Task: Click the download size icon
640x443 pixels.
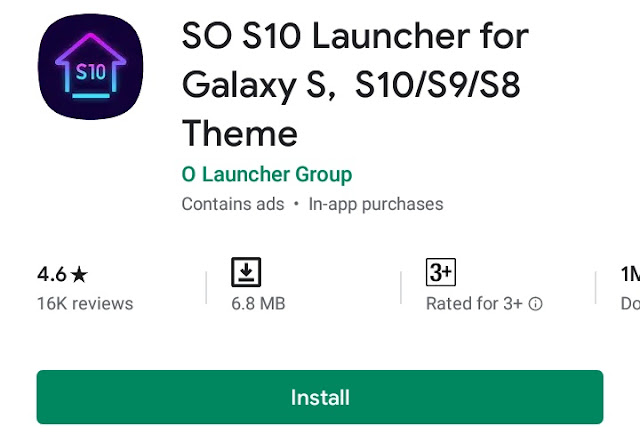Action: (246, 272)
